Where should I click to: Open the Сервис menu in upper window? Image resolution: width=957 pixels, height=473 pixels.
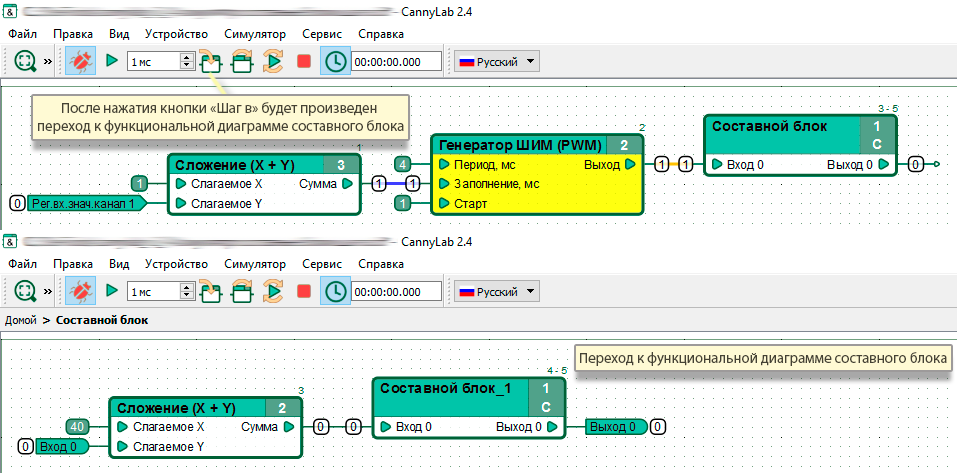point(322,34)
